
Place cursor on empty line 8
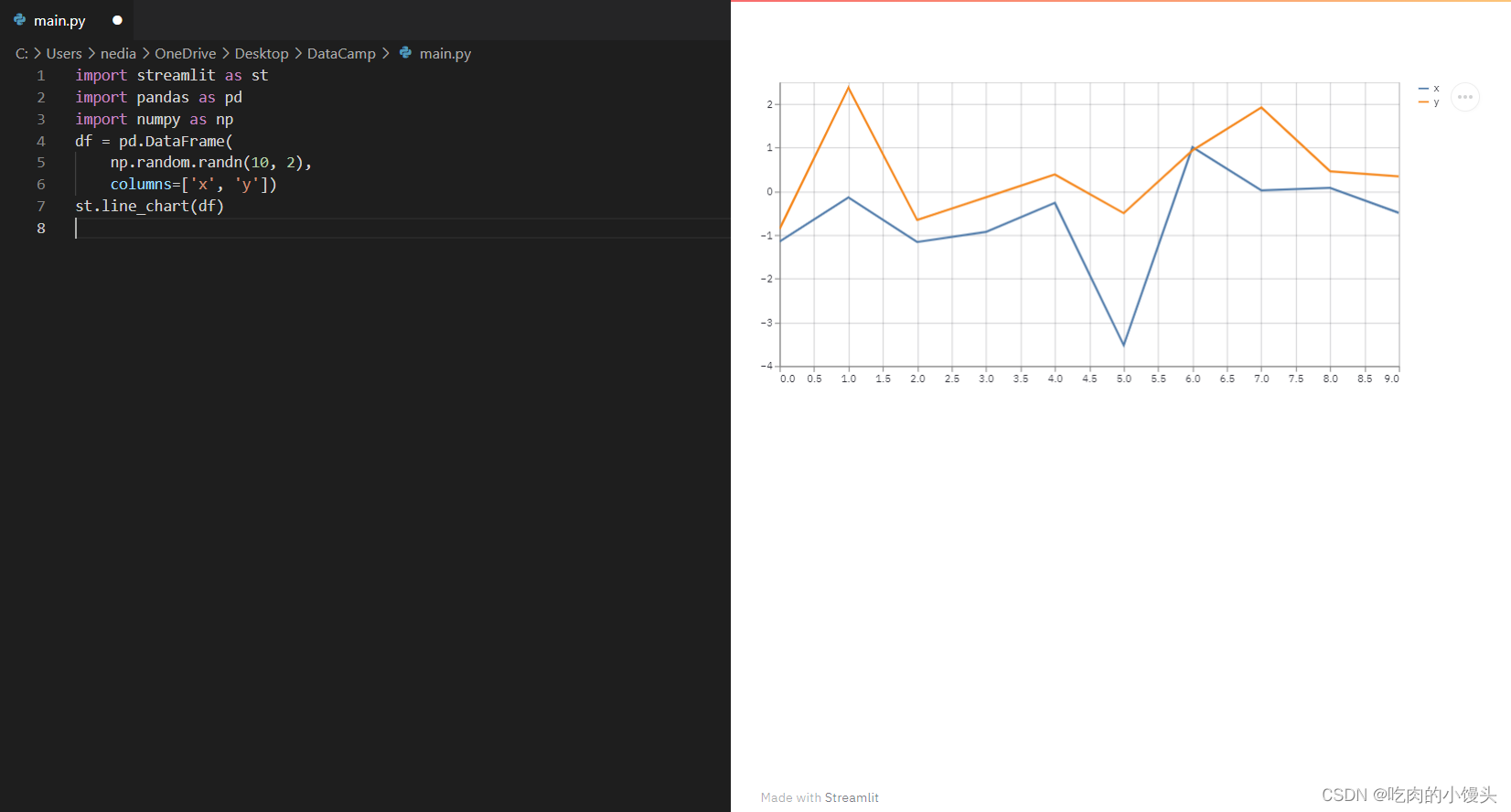(402, 228)
